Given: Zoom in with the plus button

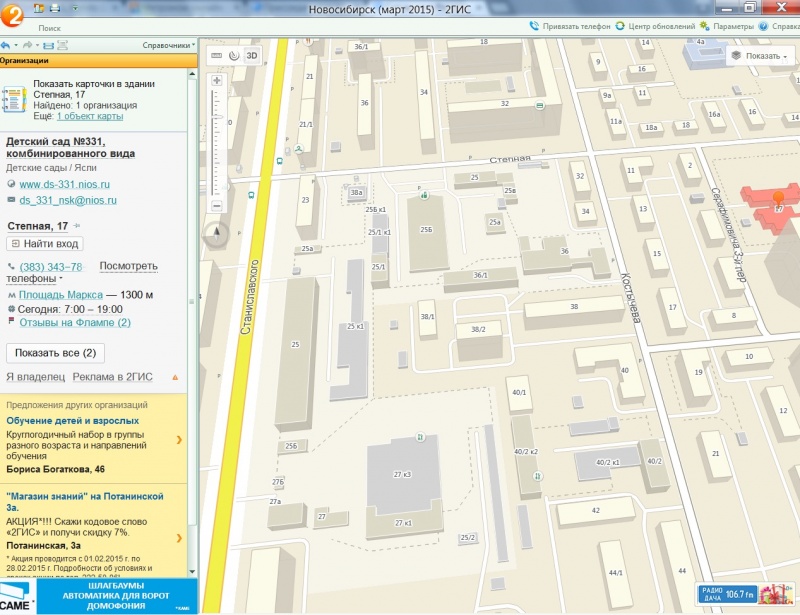Looking at the screenshot, I should tap(217, 81).
